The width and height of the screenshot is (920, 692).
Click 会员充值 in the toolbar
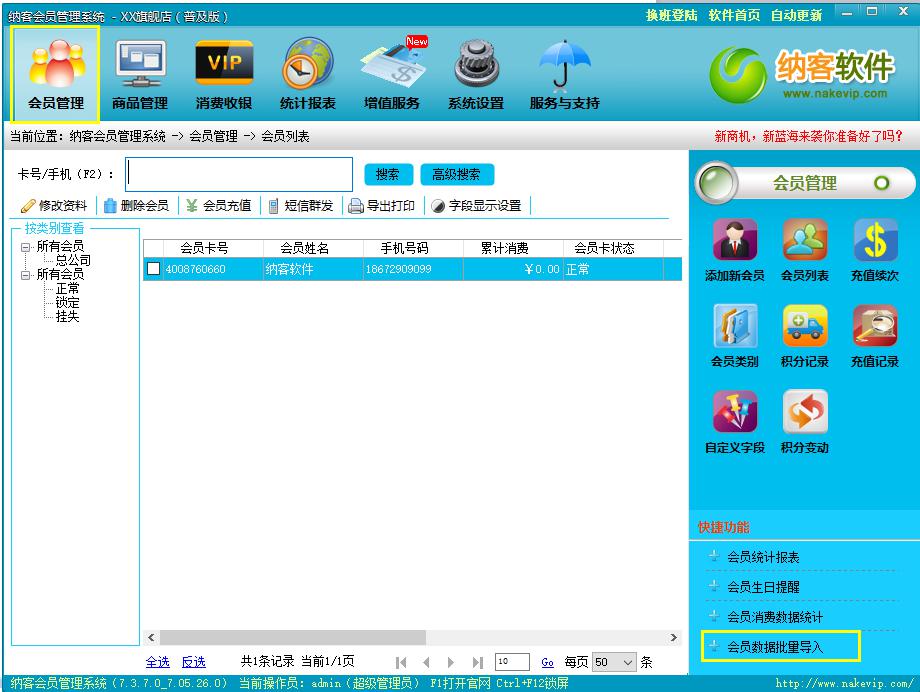point(219,205)
